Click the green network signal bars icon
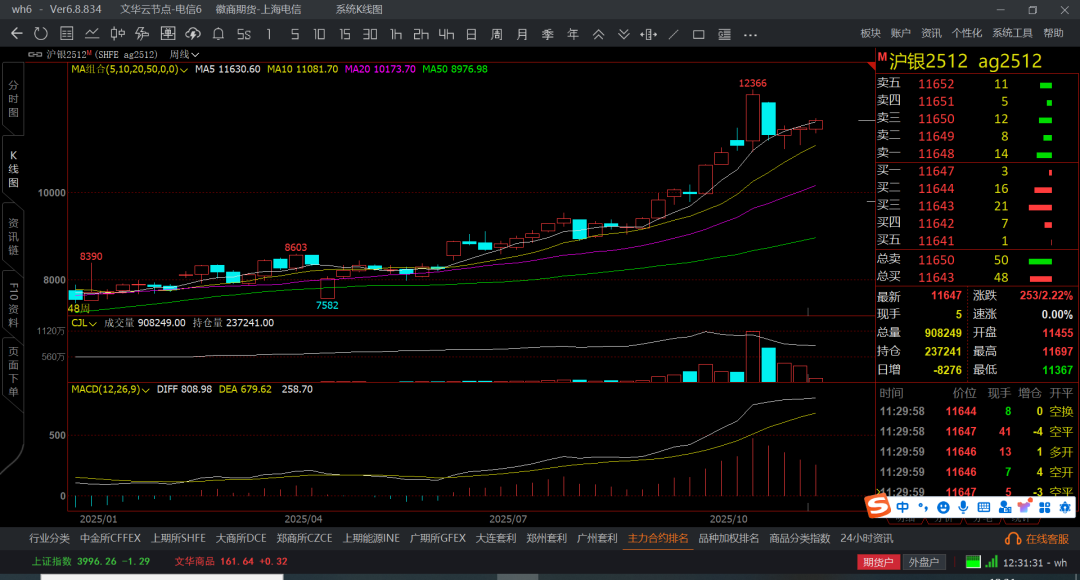Screen dimensions: 1080x580 [991, 561]
